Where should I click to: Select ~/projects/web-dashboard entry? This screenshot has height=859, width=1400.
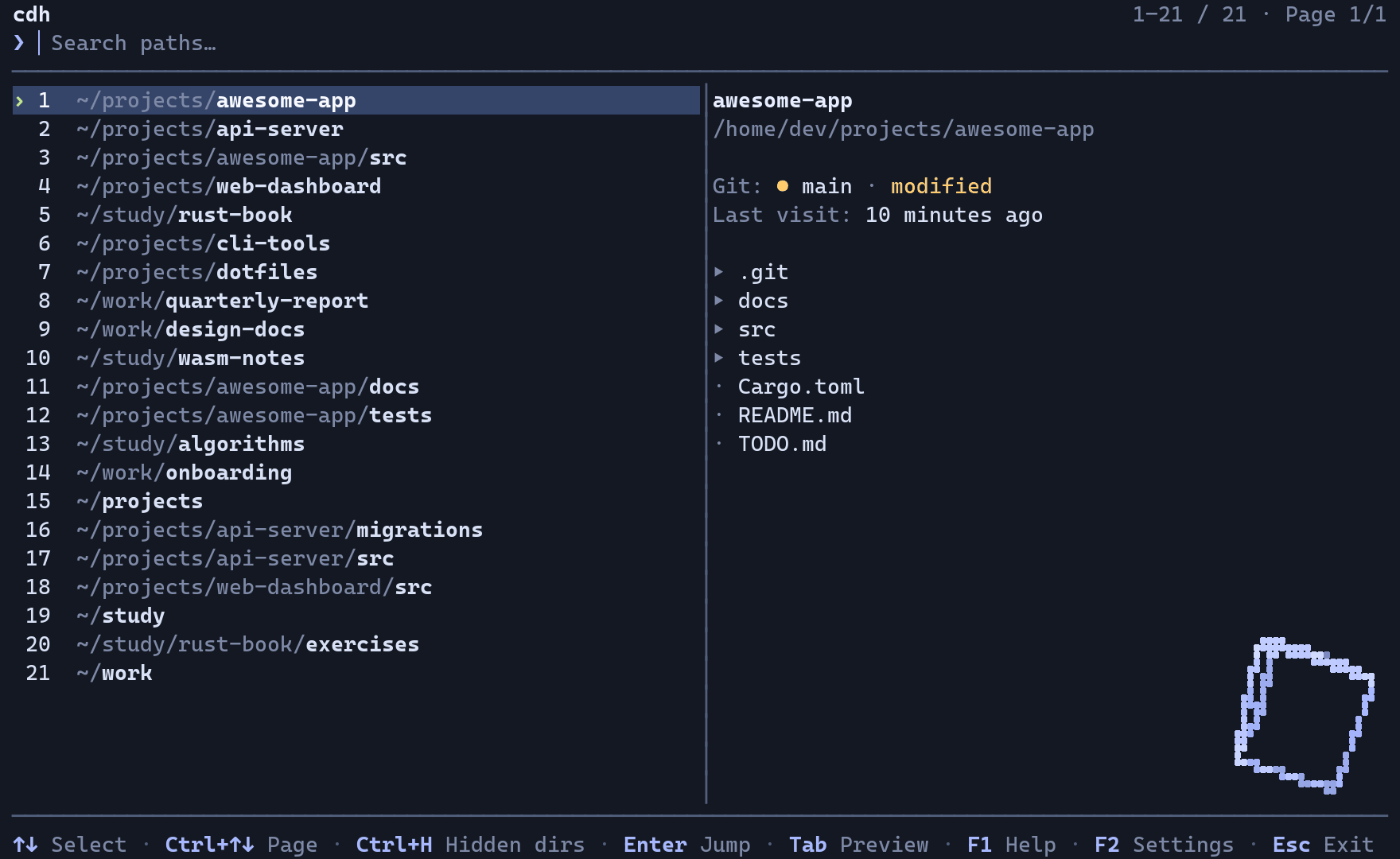[356, 186]
